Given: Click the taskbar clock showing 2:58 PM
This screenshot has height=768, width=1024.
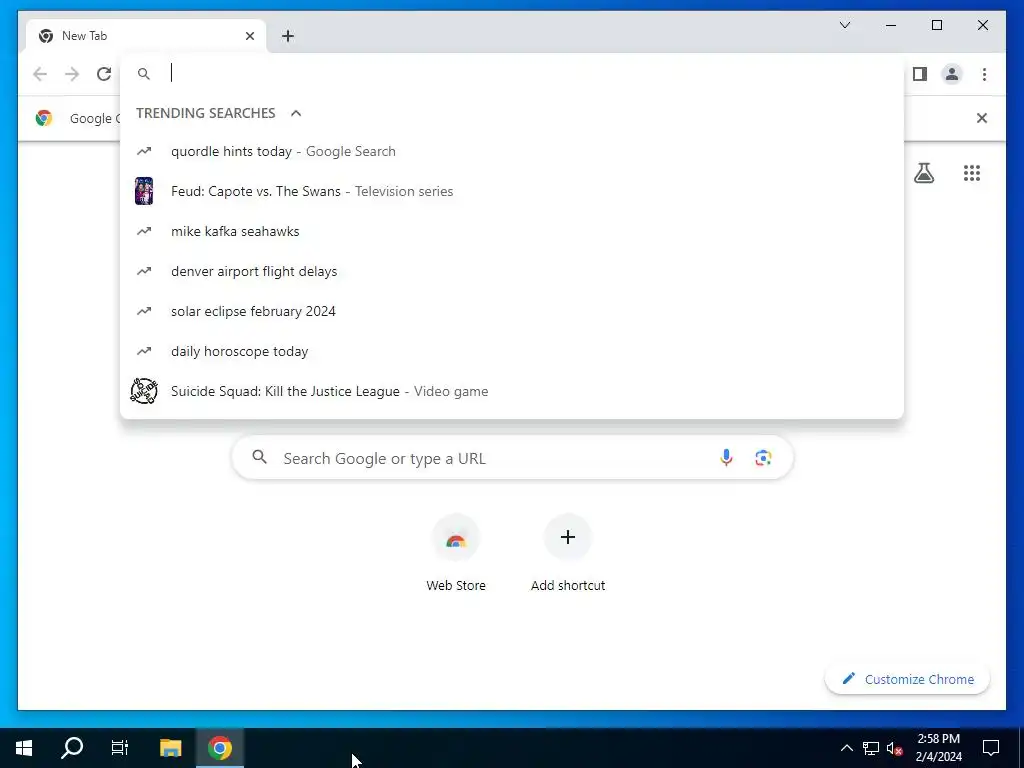Looking at the screenshot, I should coord(938,748).
